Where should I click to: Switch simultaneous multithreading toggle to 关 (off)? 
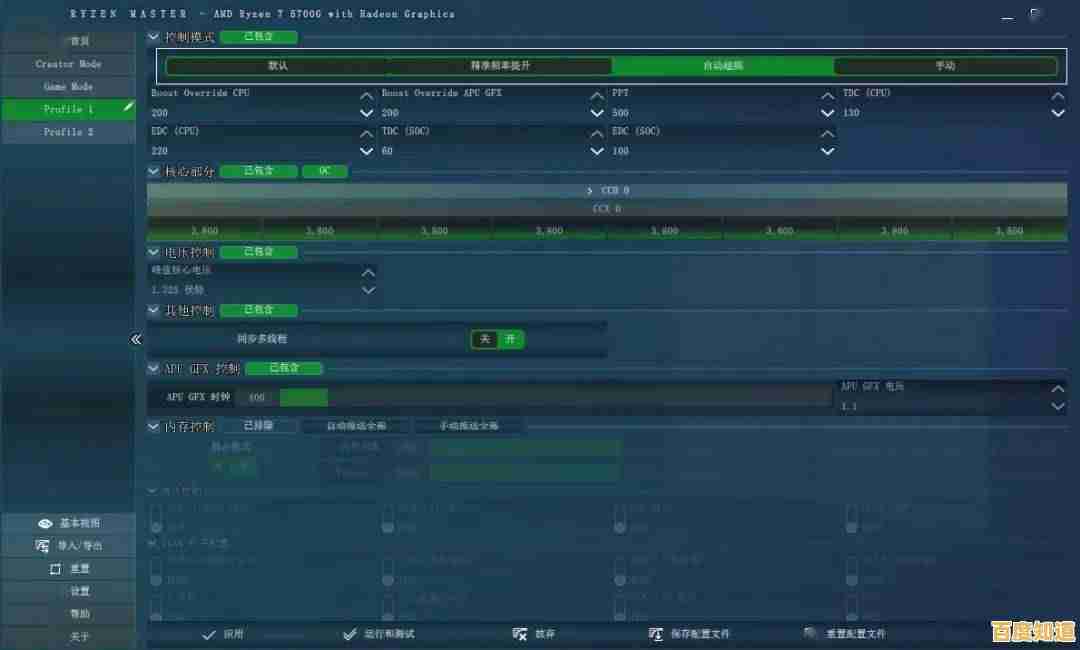(x=485, y=339)
